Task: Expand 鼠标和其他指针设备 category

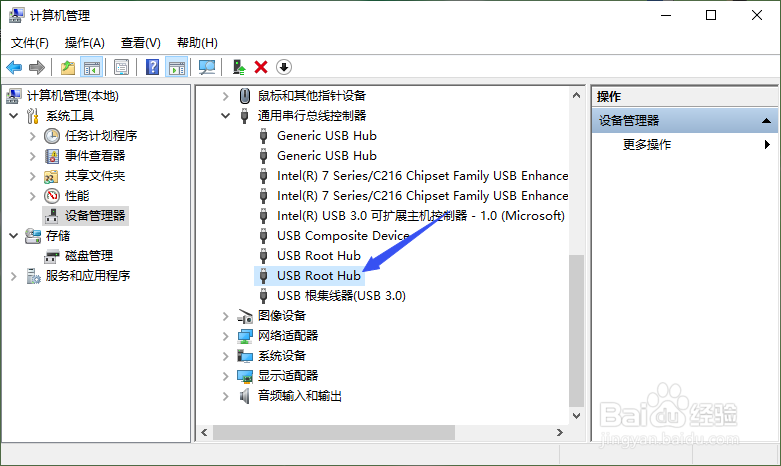Action: pyautogui.click(x=225, y=96)
